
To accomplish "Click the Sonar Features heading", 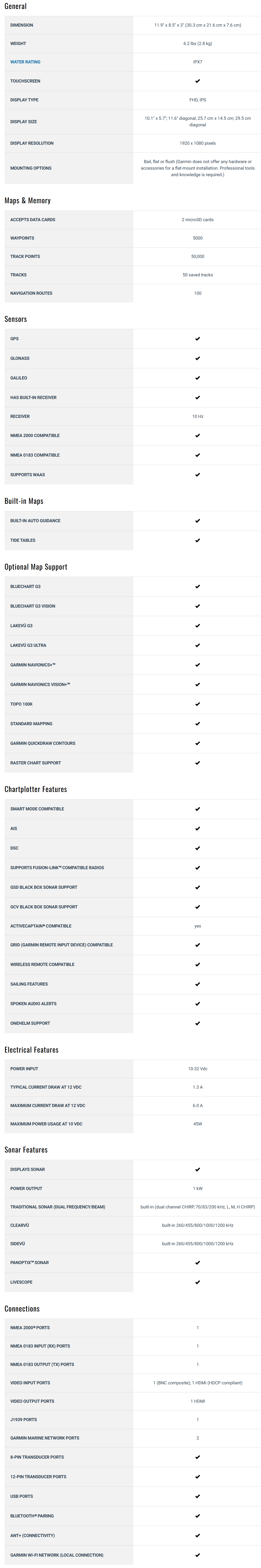I will click(26, 1150).
